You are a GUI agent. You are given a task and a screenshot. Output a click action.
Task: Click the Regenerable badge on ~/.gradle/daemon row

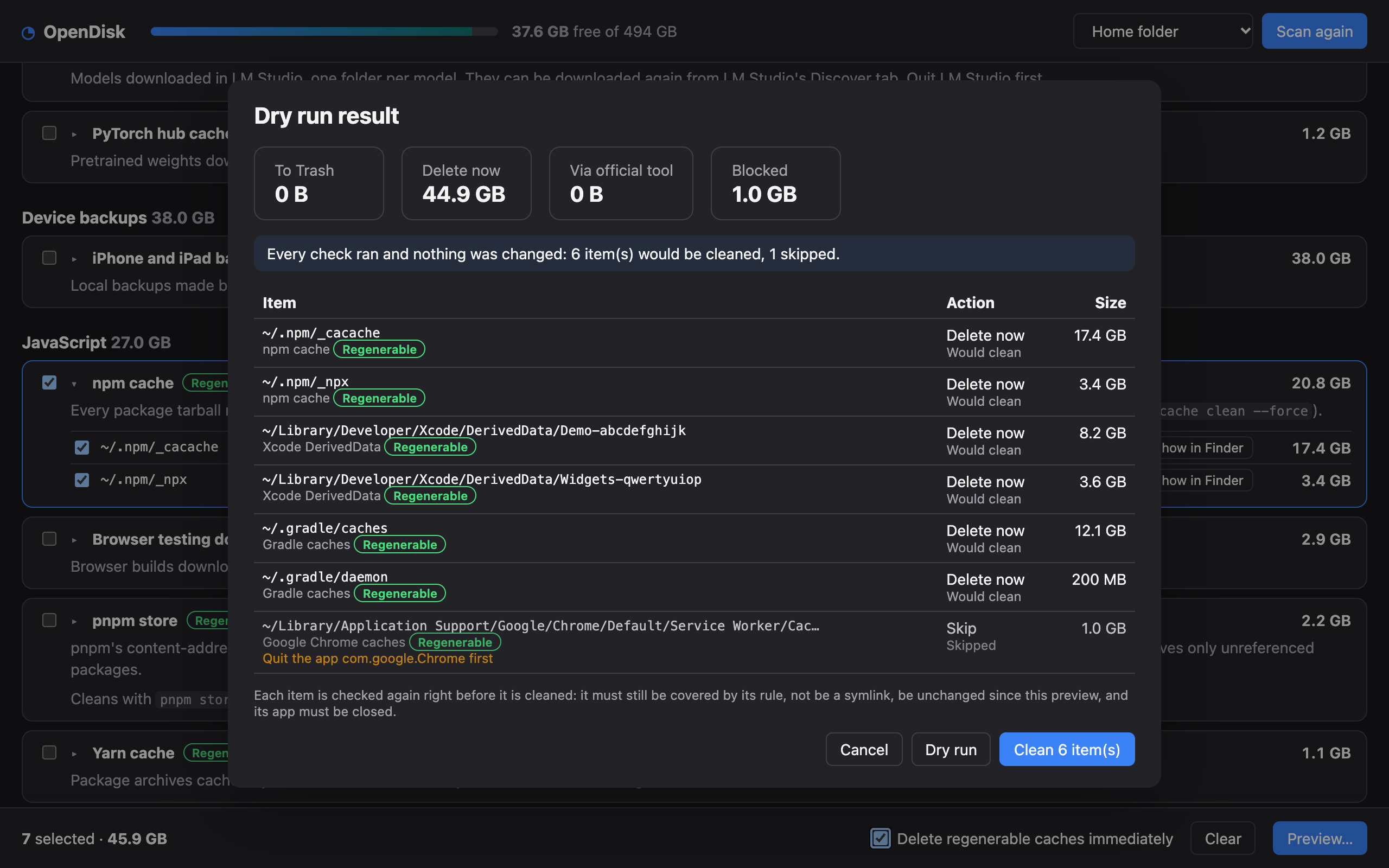[399, 593]
